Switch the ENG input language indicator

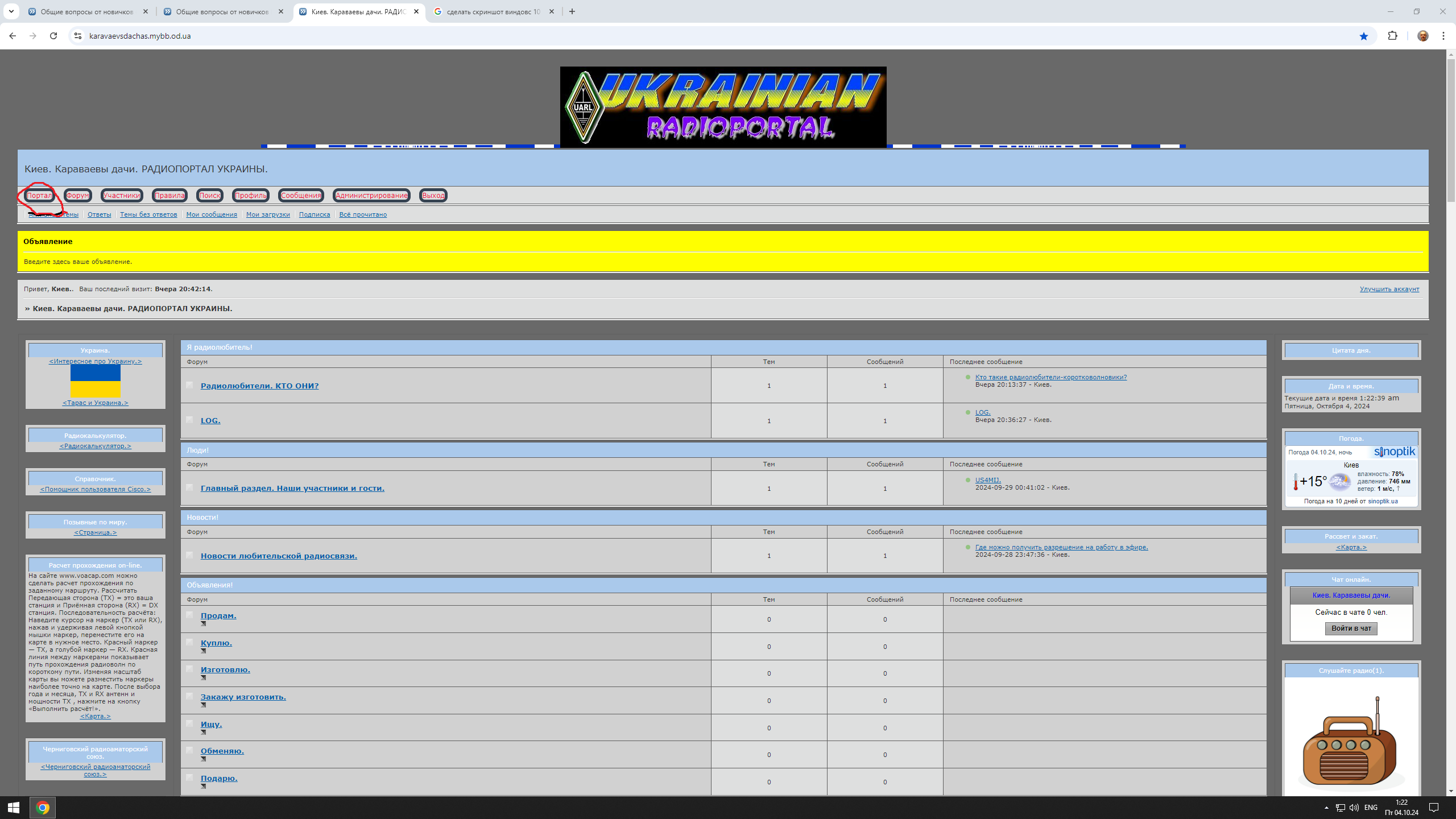pyautogui.click(x=1371, y=808)
